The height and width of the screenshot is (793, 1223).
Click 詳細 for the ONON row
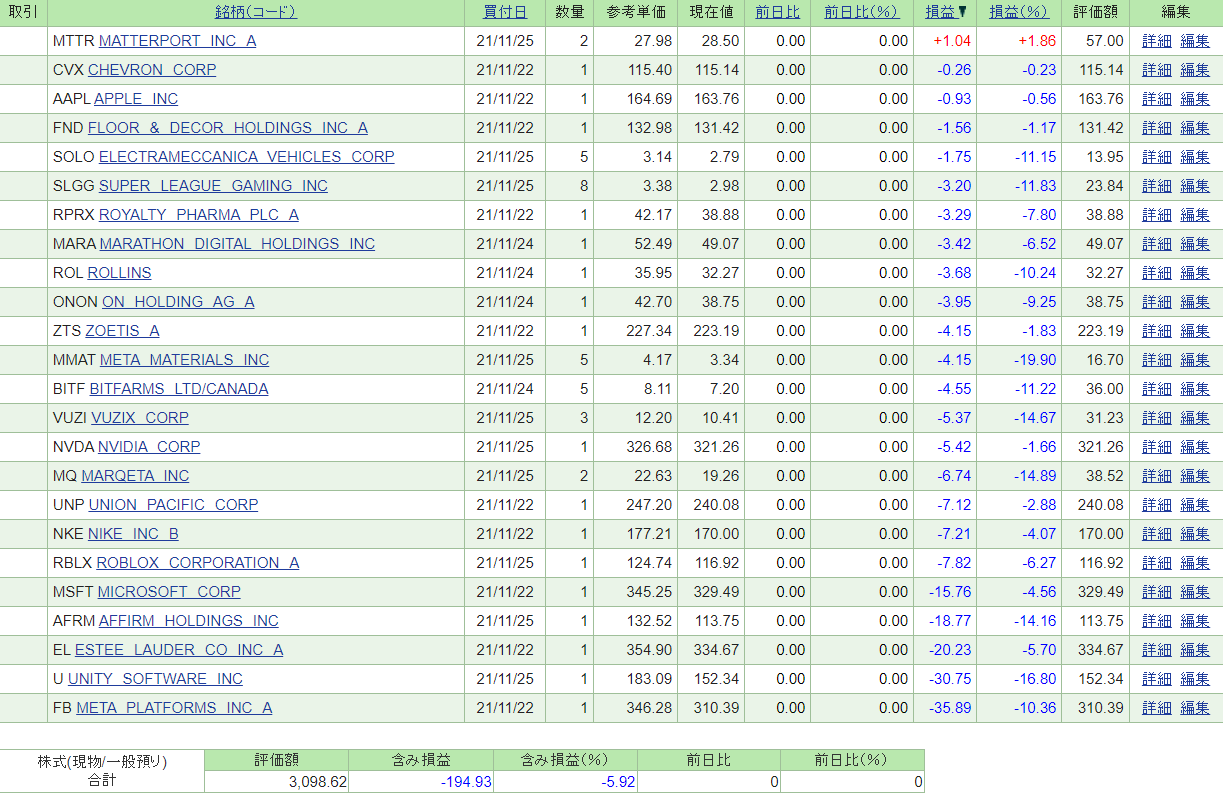pyautogui.click(x=1157, y=302)
